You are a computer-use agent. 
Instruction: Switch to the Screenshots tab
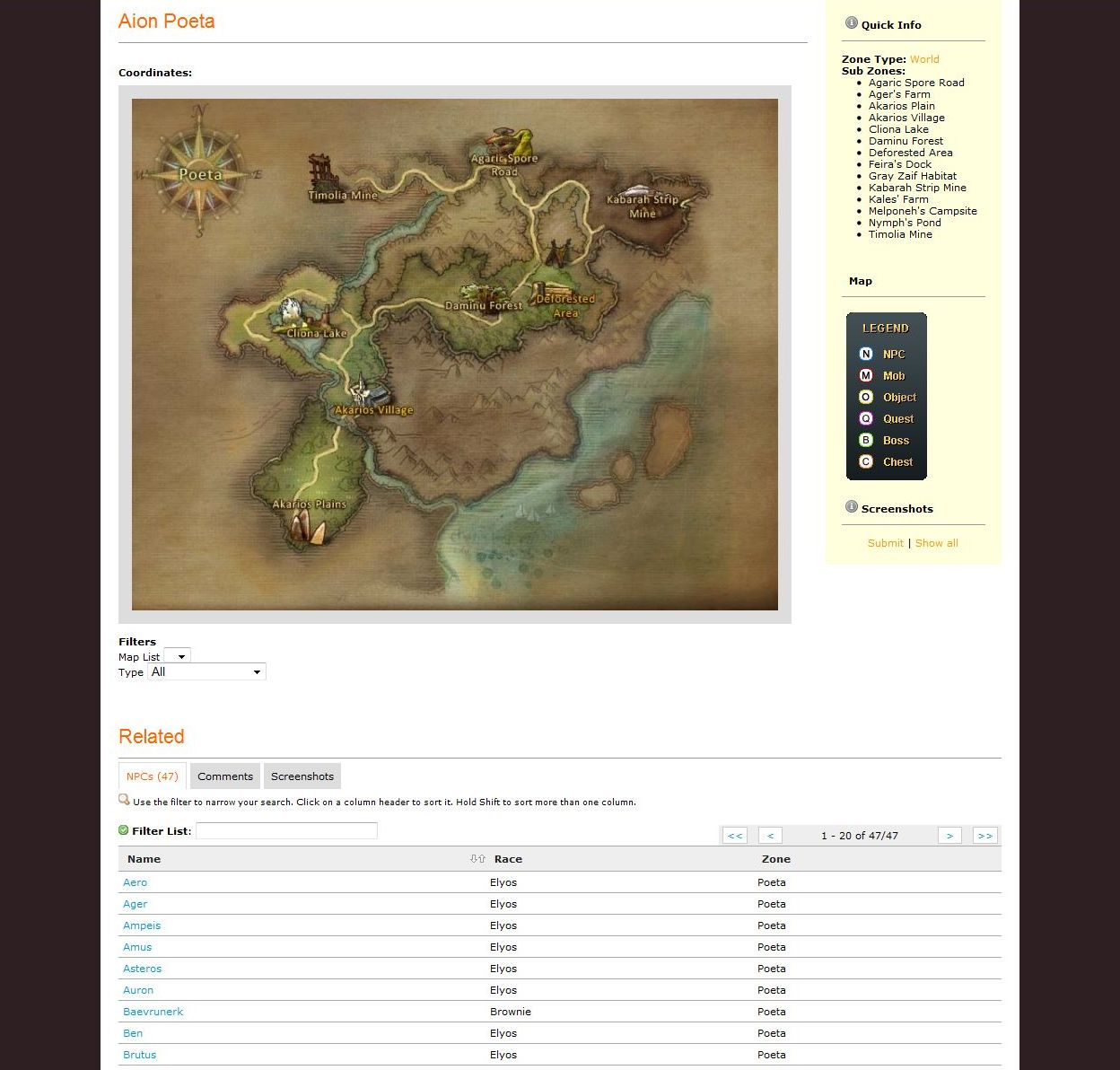point(302,776)
